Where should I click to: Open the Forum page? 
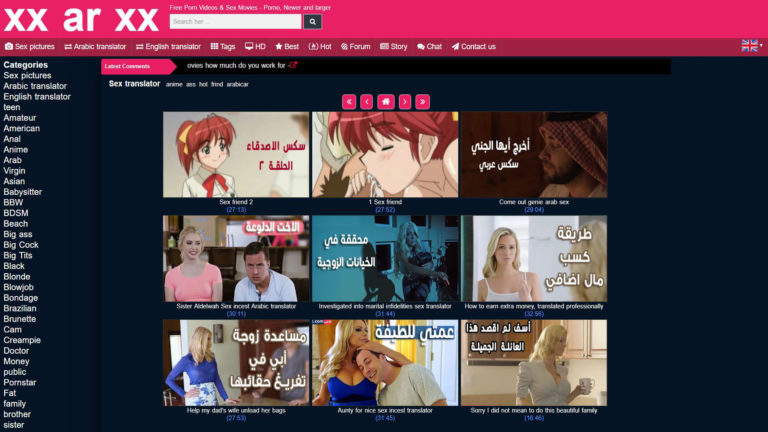click(x=355, y=46)
